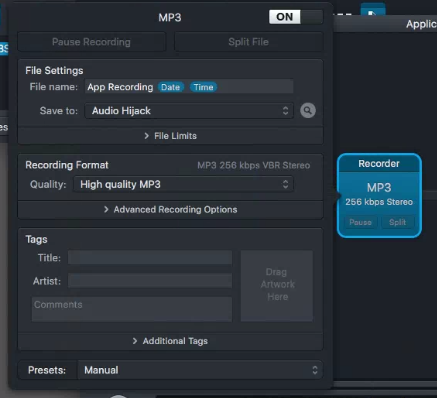
Task: Click the magnifier reveal-folder icon
Action: click(x=308, y=110)
